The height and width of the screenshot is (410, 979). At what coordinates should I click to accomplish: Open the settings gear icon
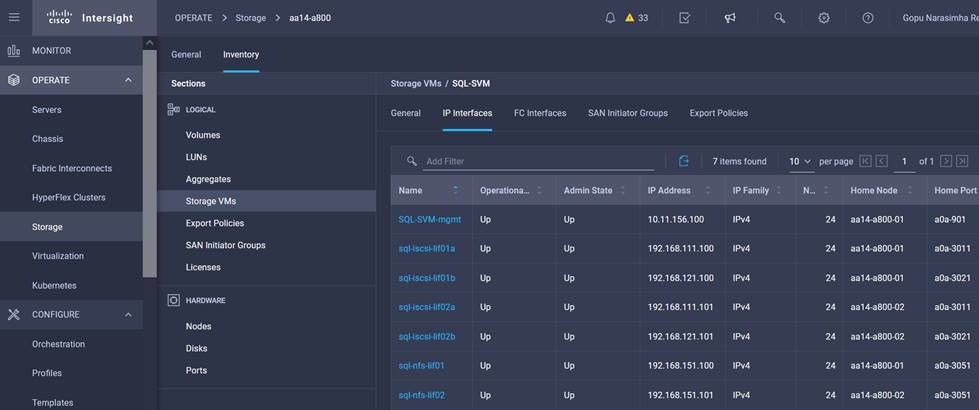click(824, 18)
